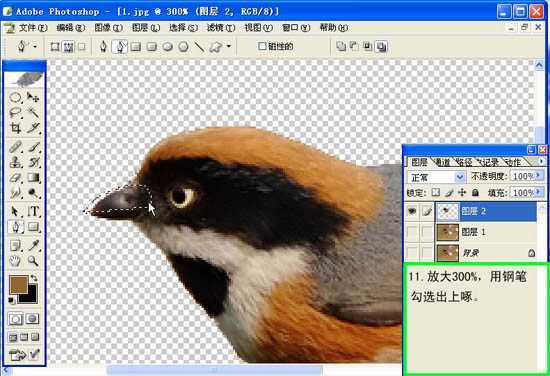The height and width of the screenshot is (376, 550).
Task: Switch to Quick Mask mode
Action: (32, 318)
